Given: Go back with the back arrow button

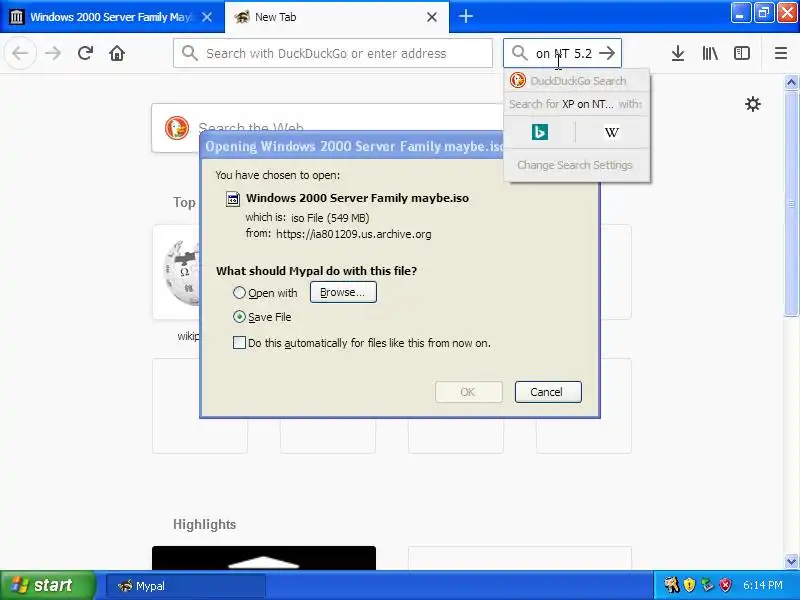Looking at the screenshot, I should [20, 53].
